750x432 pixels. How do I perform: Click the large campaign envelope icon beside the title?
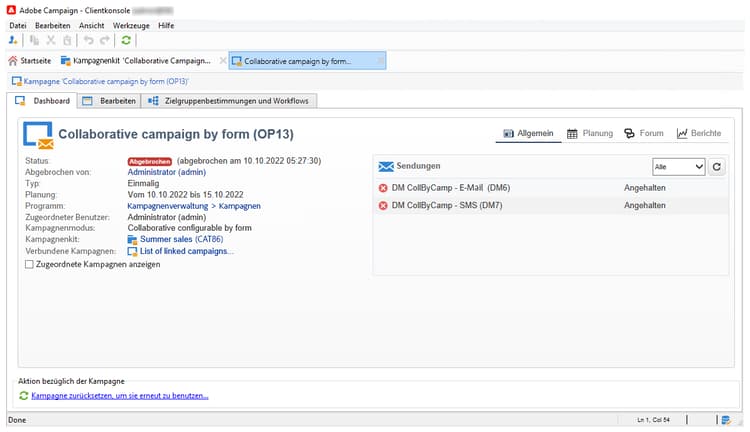coord(38,135)
